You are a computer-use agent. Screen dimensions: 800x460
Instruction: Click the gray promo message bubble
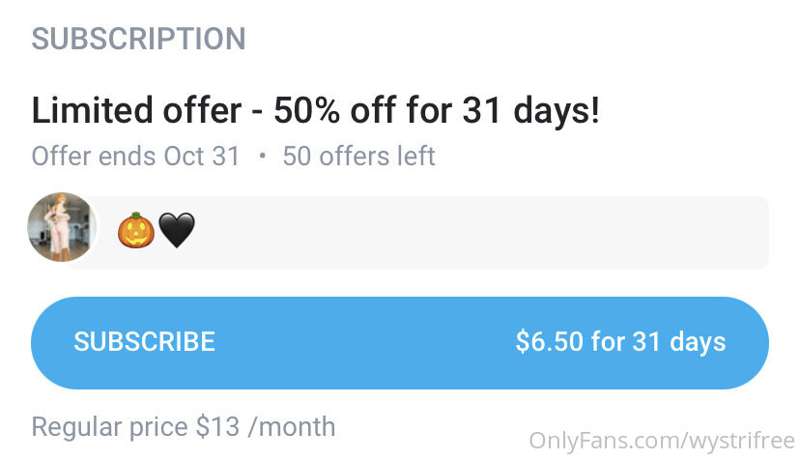(x=429, y=232)
